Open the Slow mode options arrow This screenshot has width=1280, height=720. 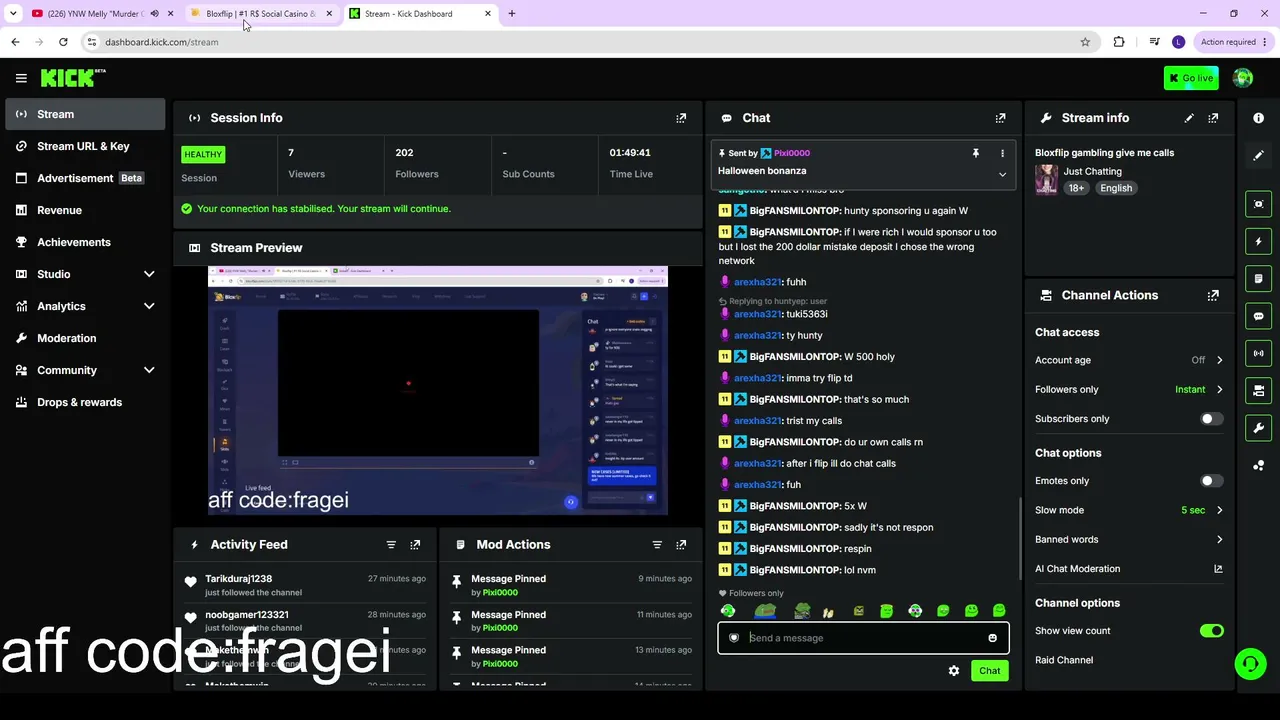point(1219,510)
